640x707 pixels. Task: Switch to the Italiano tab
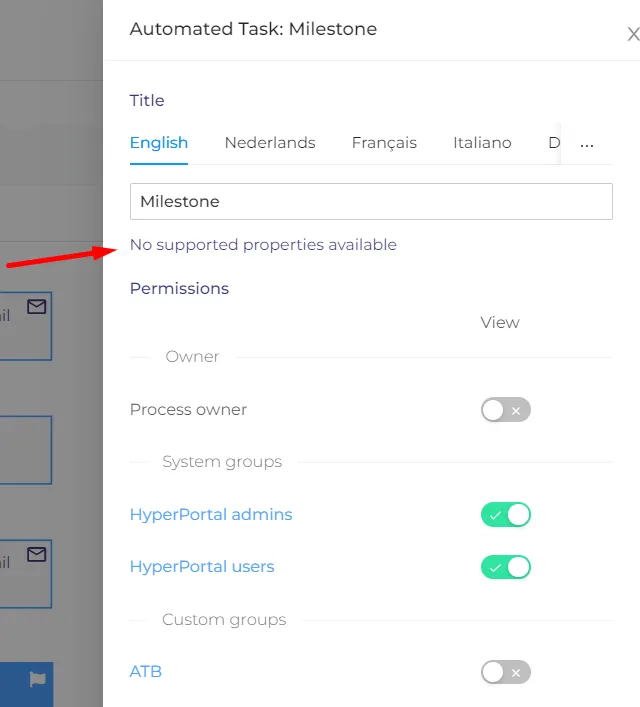coord(482,143)
